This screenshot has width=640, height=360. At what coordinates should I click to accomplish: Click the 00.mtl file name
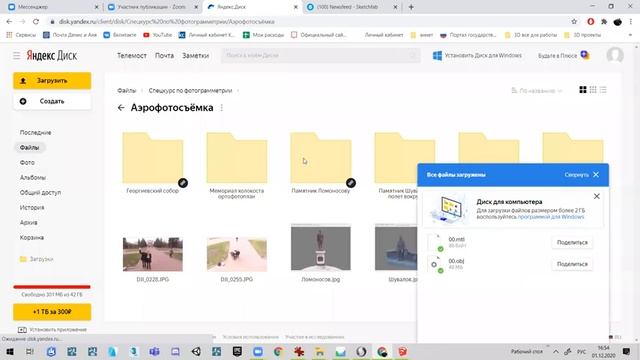click(x=456, y=240)
